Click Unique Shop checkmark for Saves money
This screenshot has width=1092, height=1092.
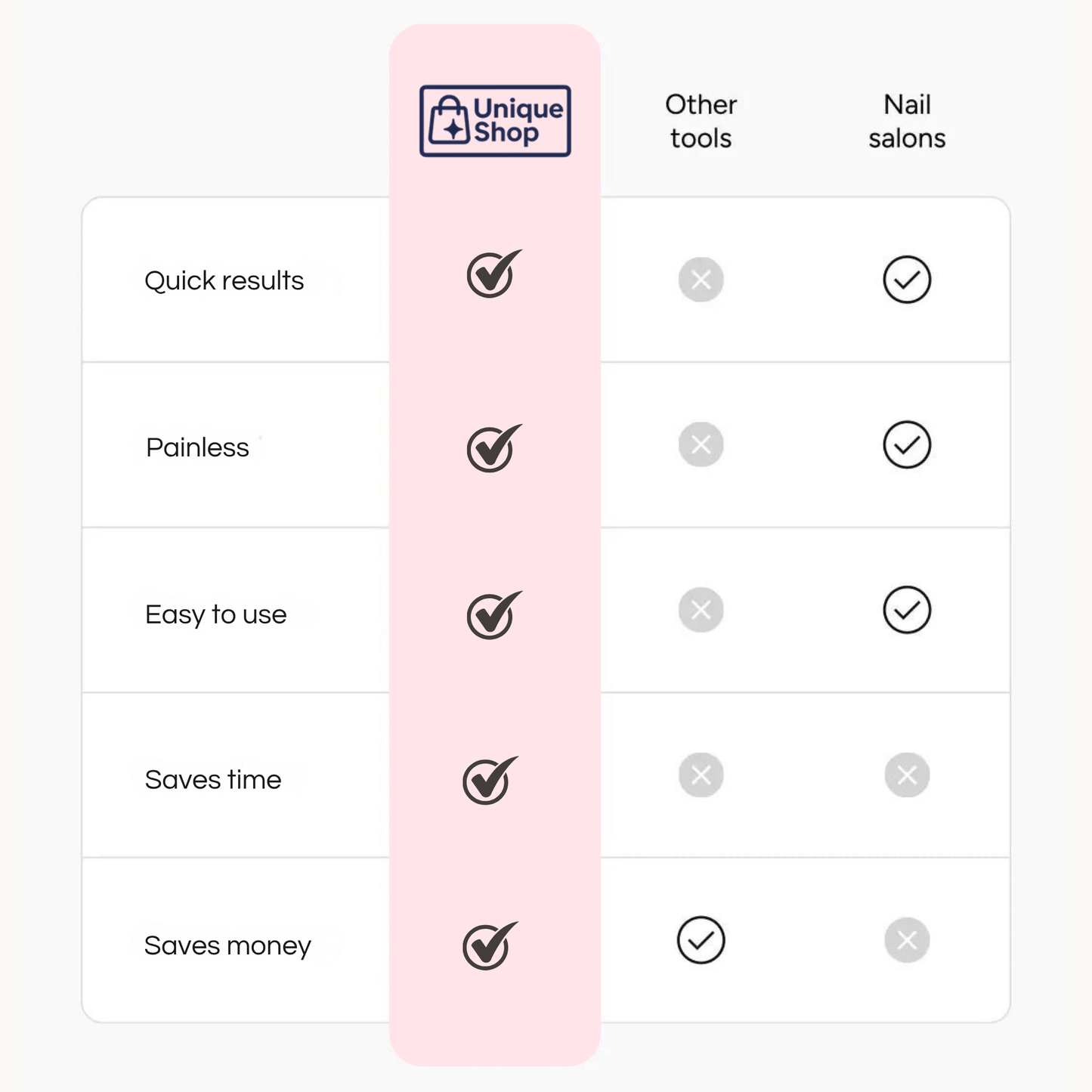pyautogui.click(x=490, y=946)
